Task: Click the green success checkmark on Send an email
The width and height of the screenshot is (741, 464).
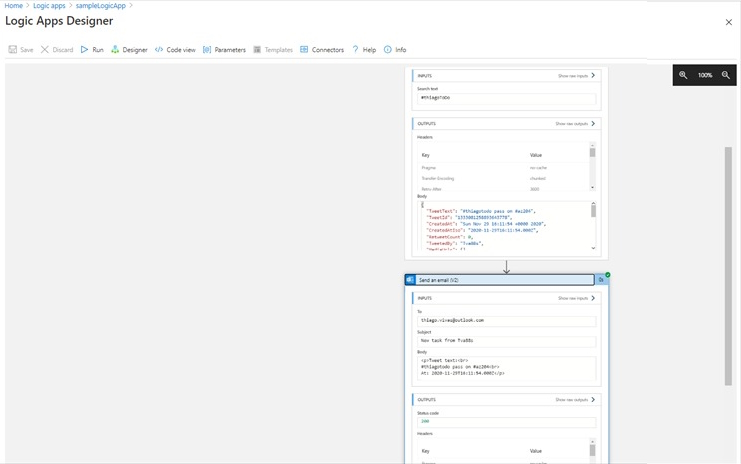Action: (608, 275)
